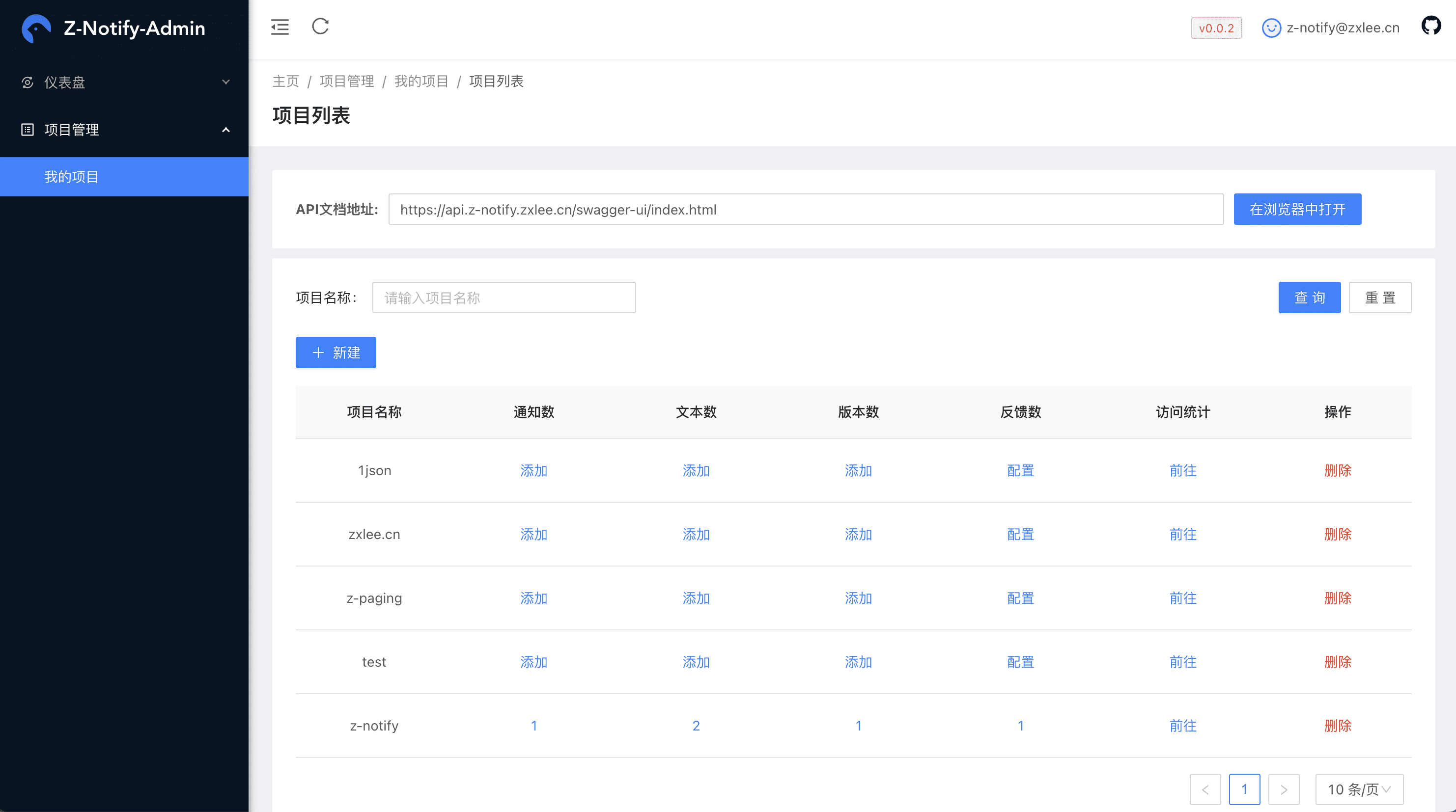Select page 1 in pagination
This screenshot has height=812, width=1456.
coord(1244,789)
